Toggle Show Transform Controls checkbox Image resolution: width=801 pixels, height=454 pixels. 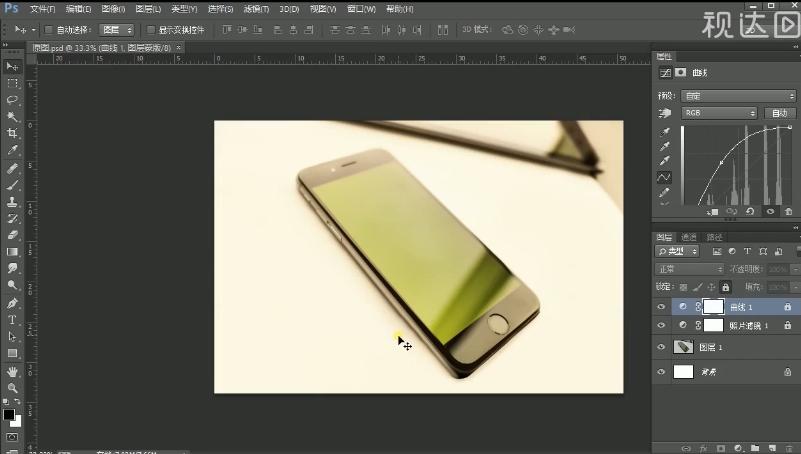coord(150,30)
